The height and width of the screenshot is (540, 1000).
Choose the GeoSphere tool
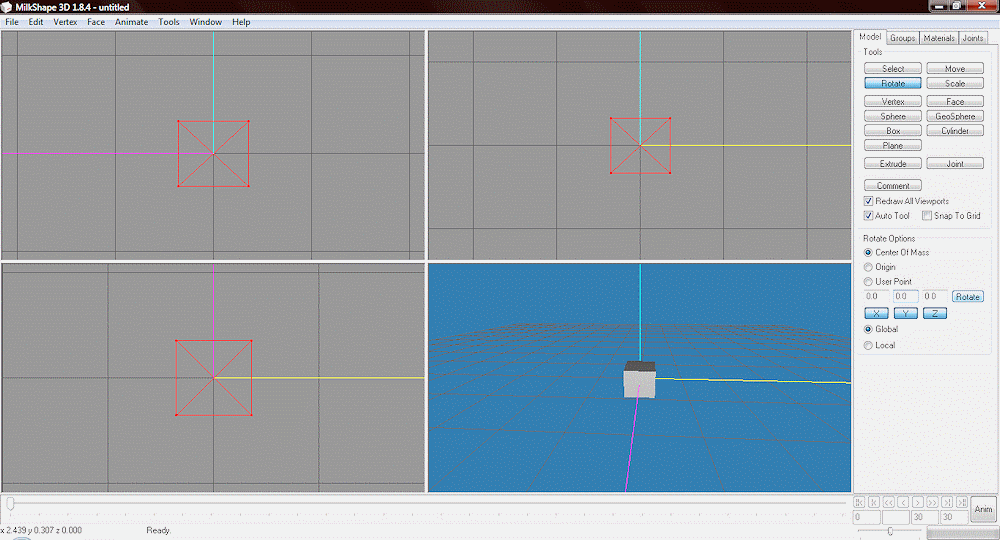click(x=955, y=115)
